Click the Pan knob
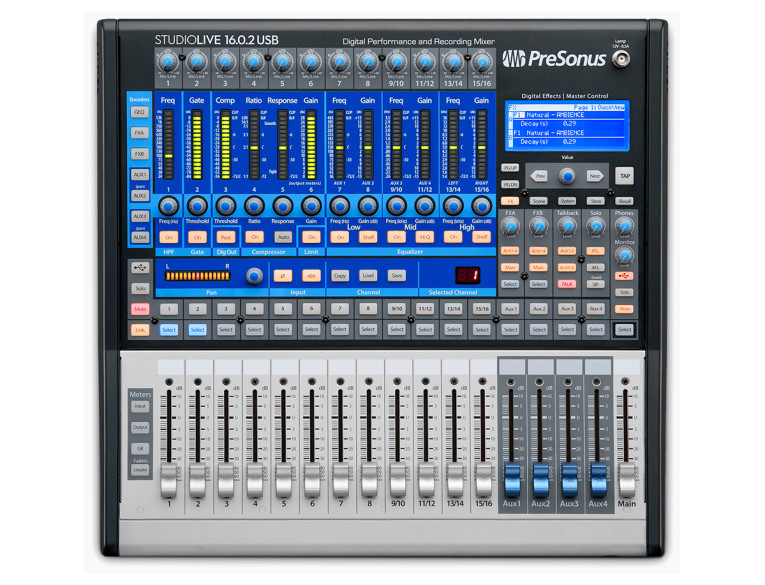 coord(254,276)
